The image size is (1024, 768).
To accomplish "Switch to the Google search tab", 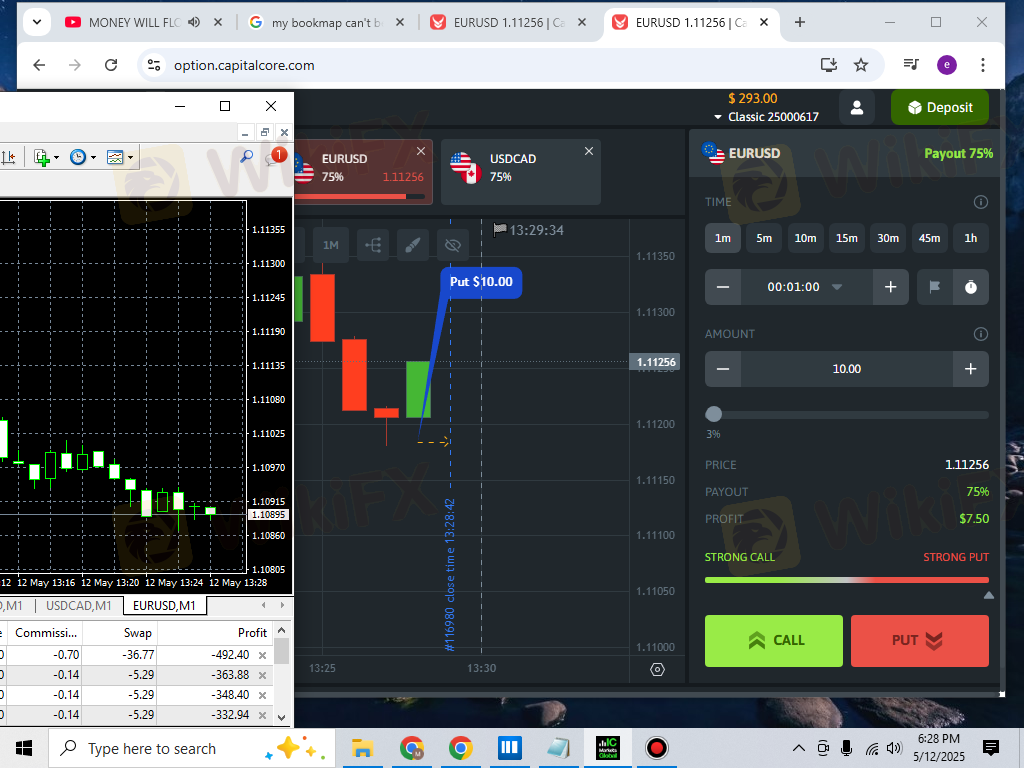I will pos(326,23).
